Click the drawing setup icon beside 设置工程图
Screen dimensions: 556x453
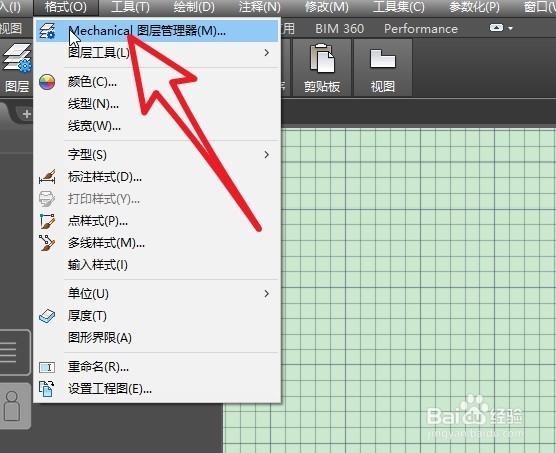[46, 389]
